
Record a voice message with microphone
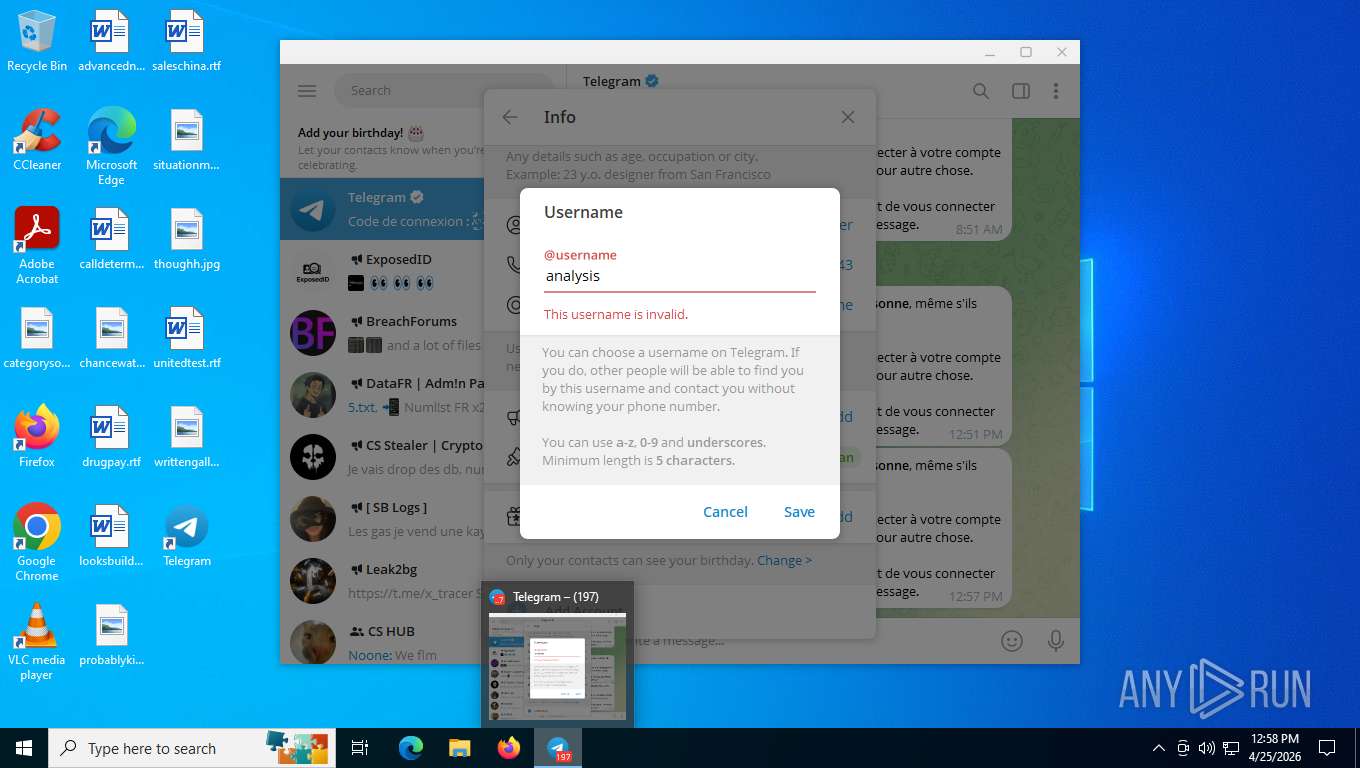(1055, 641)
